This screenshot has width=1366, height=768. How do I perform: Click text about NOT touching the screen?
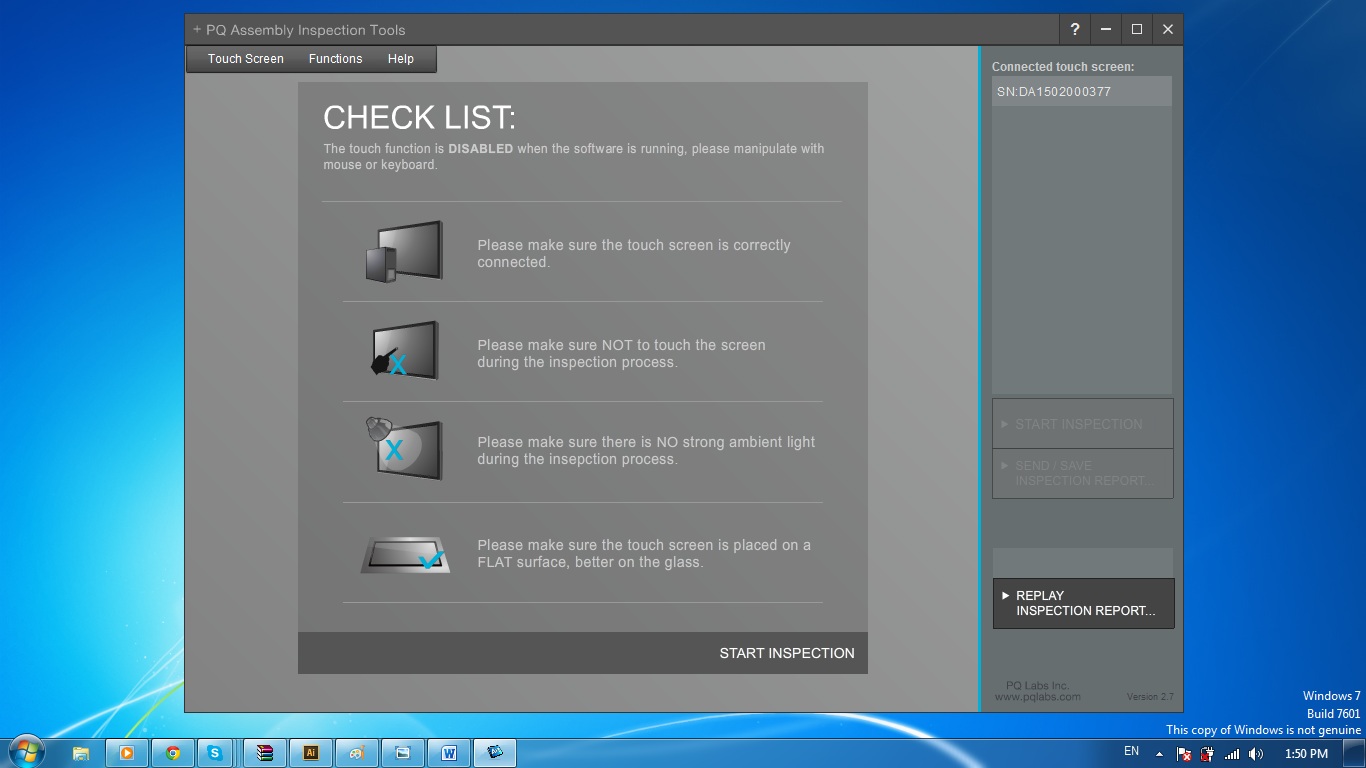click(x=621, y=353)
